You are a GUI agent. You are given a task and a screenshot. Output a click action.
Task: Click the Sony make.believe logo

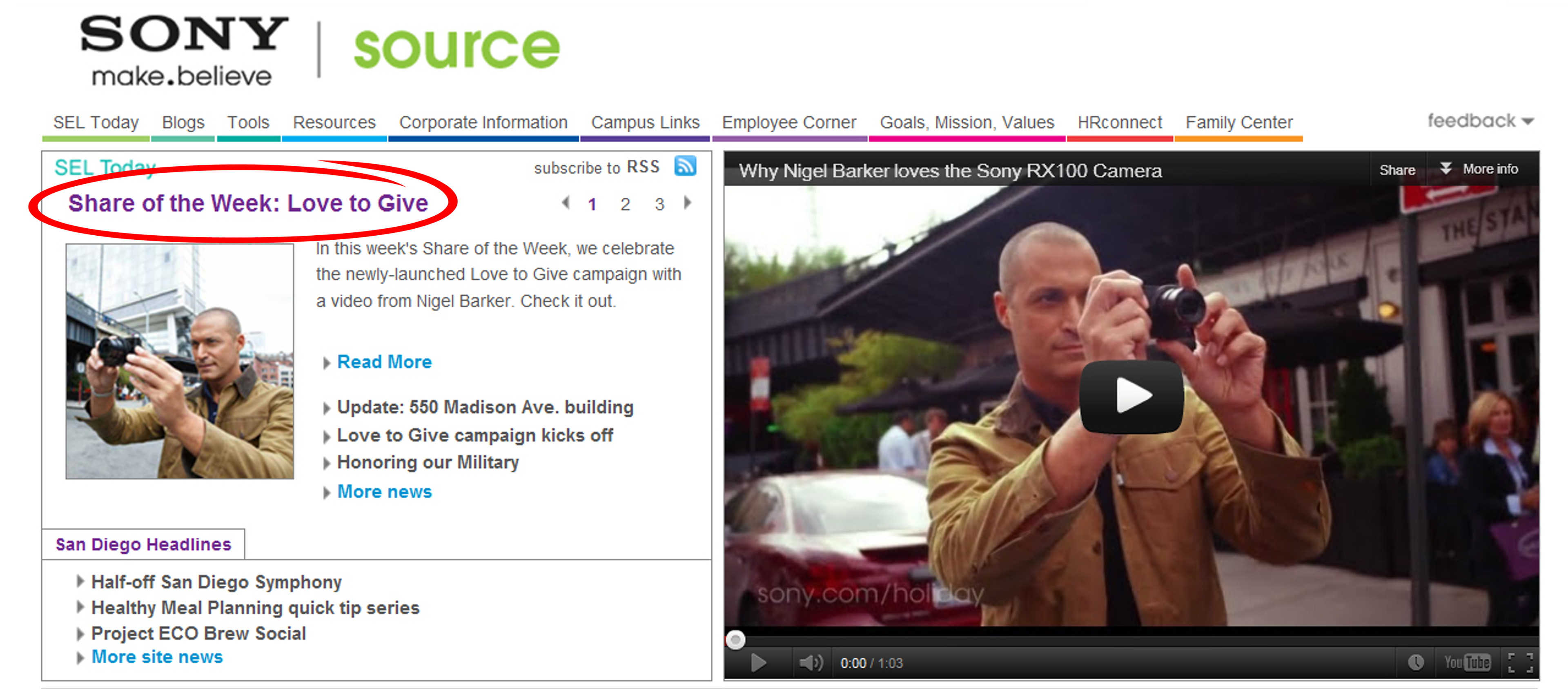[x=184, y=51]
